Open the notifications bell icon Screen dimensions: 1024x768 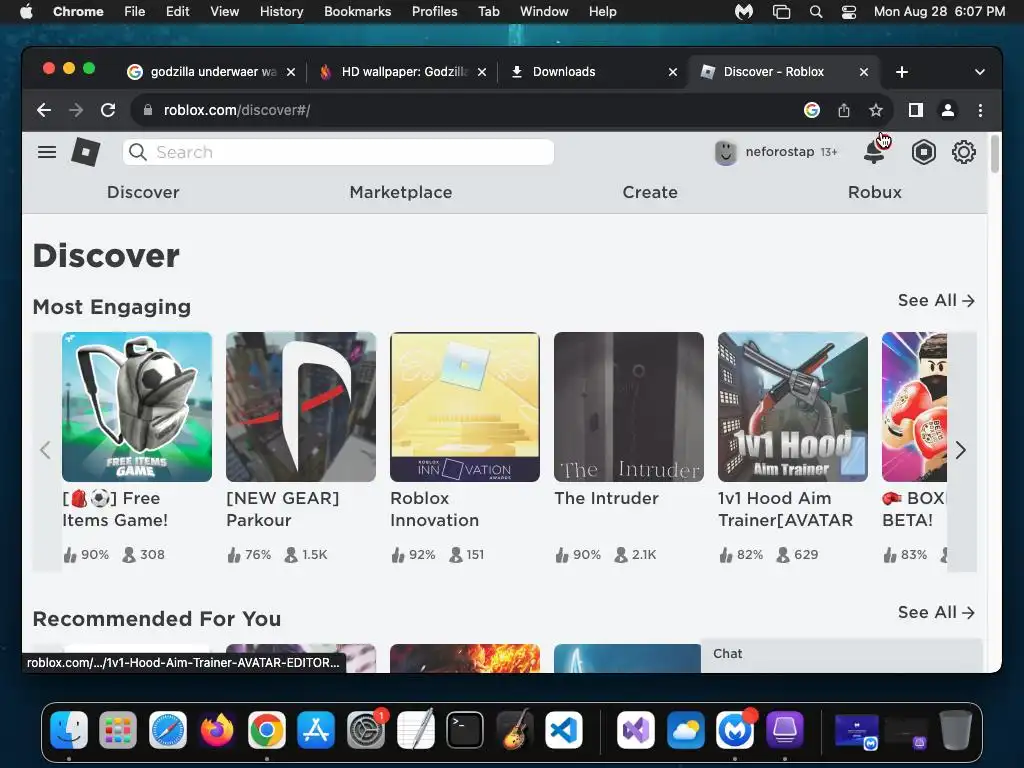click(874, 152)
